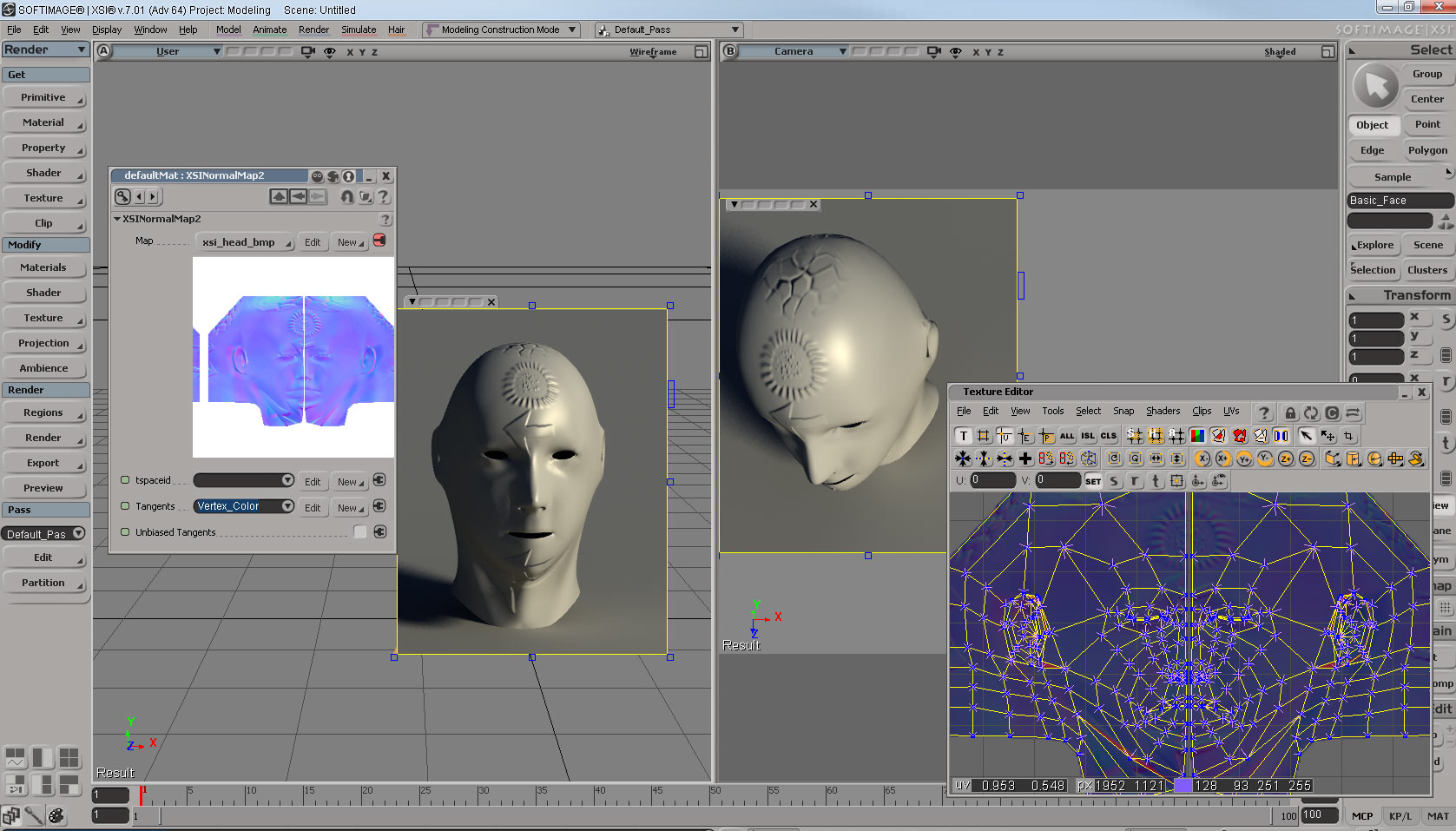Open the Animate menu
Viewport: 1456px width, 831px height.
point(270,30)
